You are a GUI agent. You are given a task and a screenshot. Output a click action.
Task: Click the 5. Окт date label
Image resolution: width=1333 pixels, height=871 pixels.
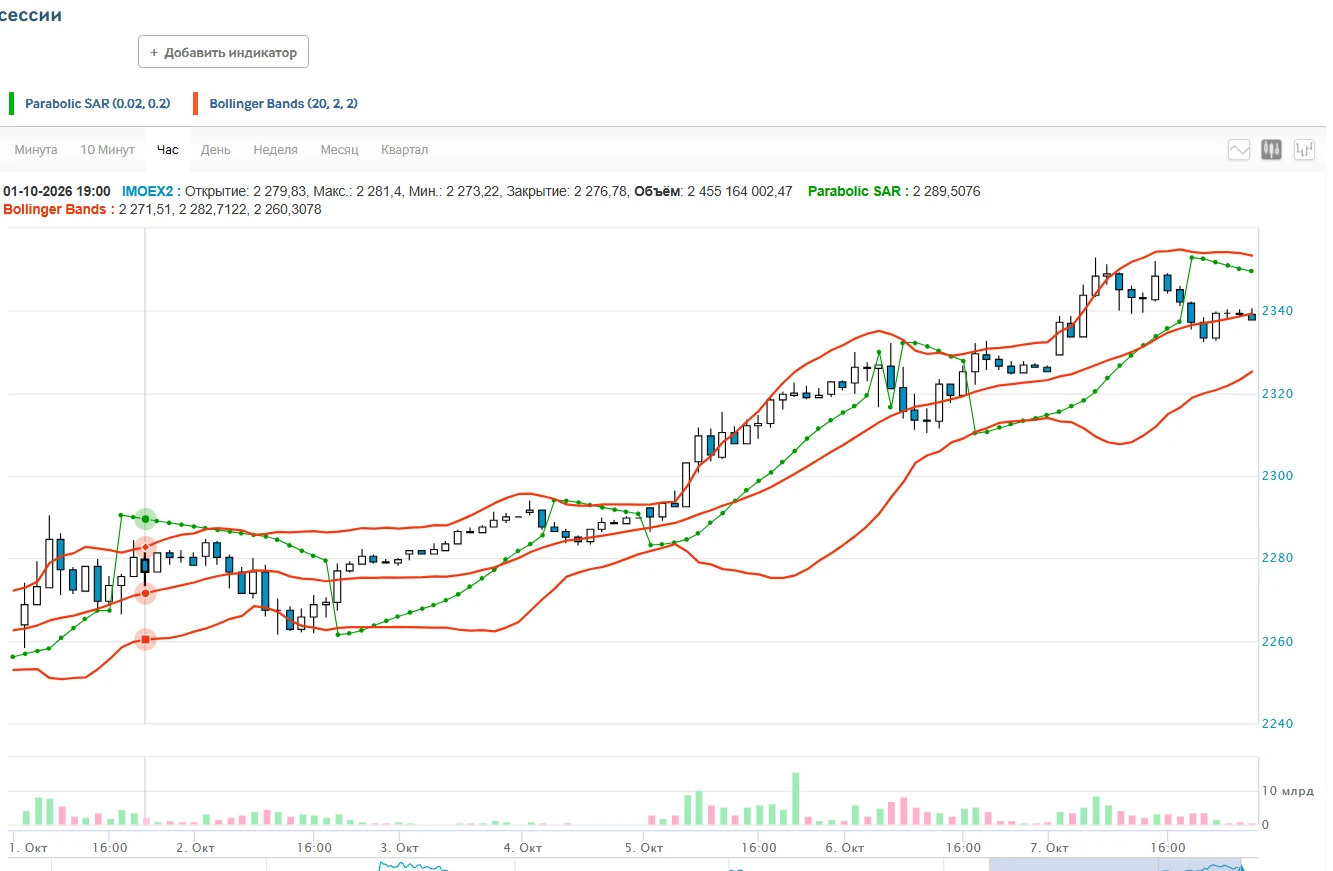(645, 848)
